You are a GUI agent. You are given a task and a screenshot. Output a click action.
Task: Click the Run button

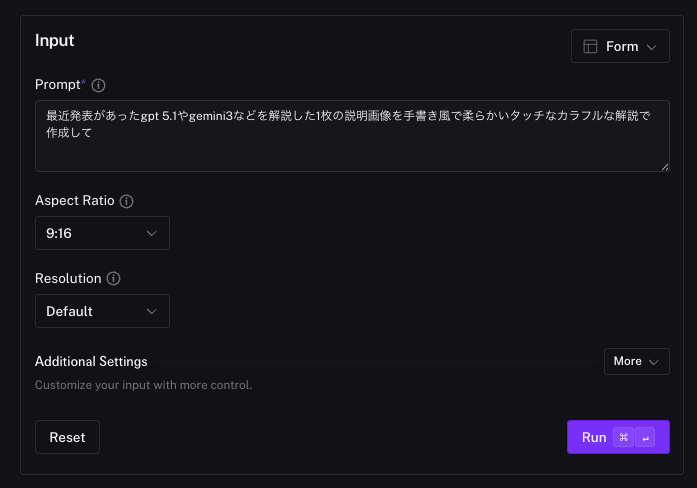(618, 437)
